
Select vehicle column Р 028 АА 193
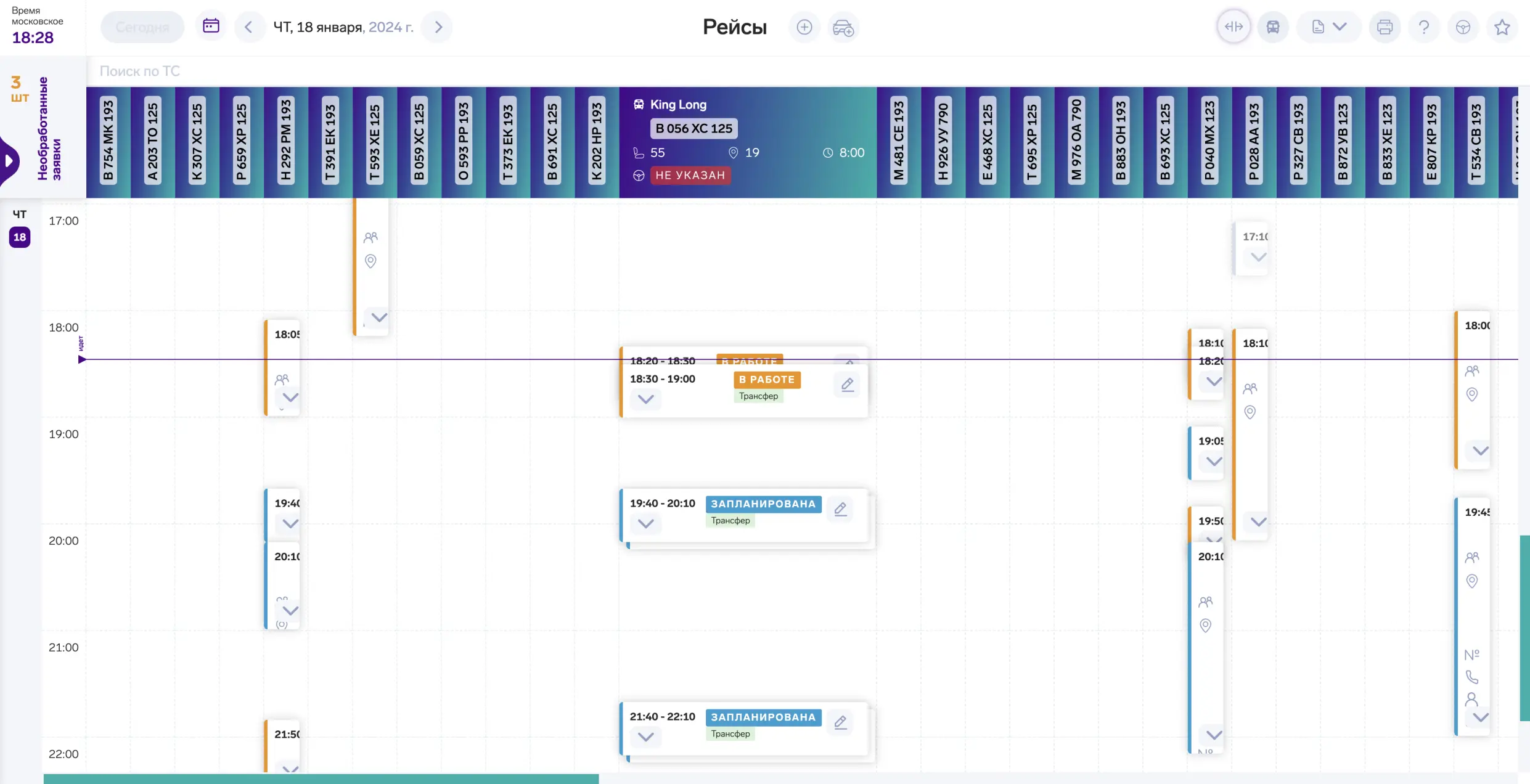(1254, 142)
